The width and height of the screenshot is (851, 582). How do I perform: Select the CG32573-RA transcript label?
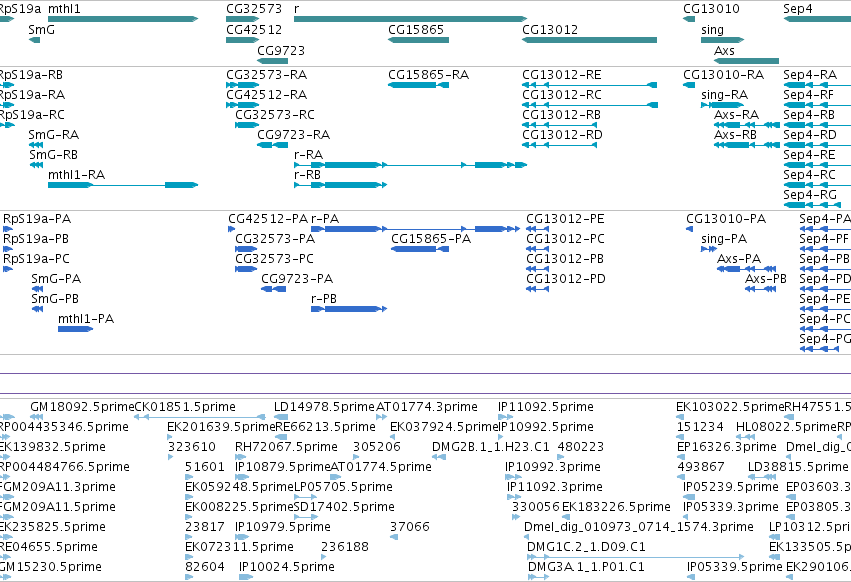click(266, 75)
